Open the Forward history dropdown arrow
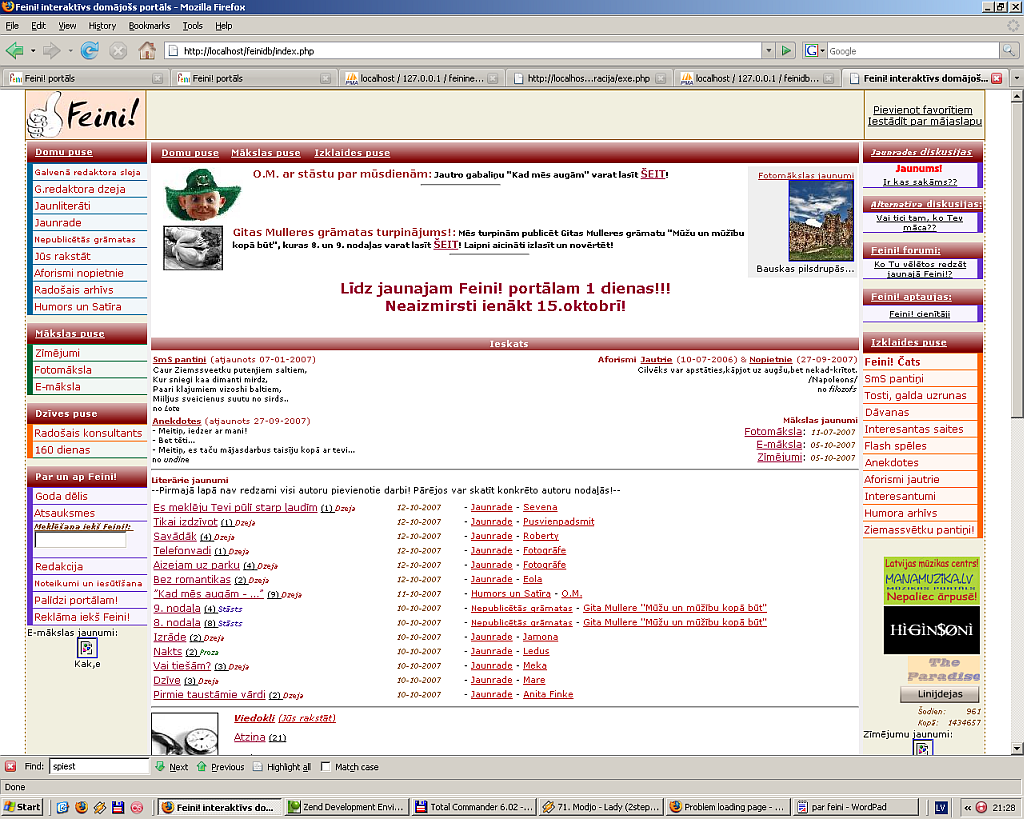This screenshot has height=819, width=1024. [x=70, y=50]
